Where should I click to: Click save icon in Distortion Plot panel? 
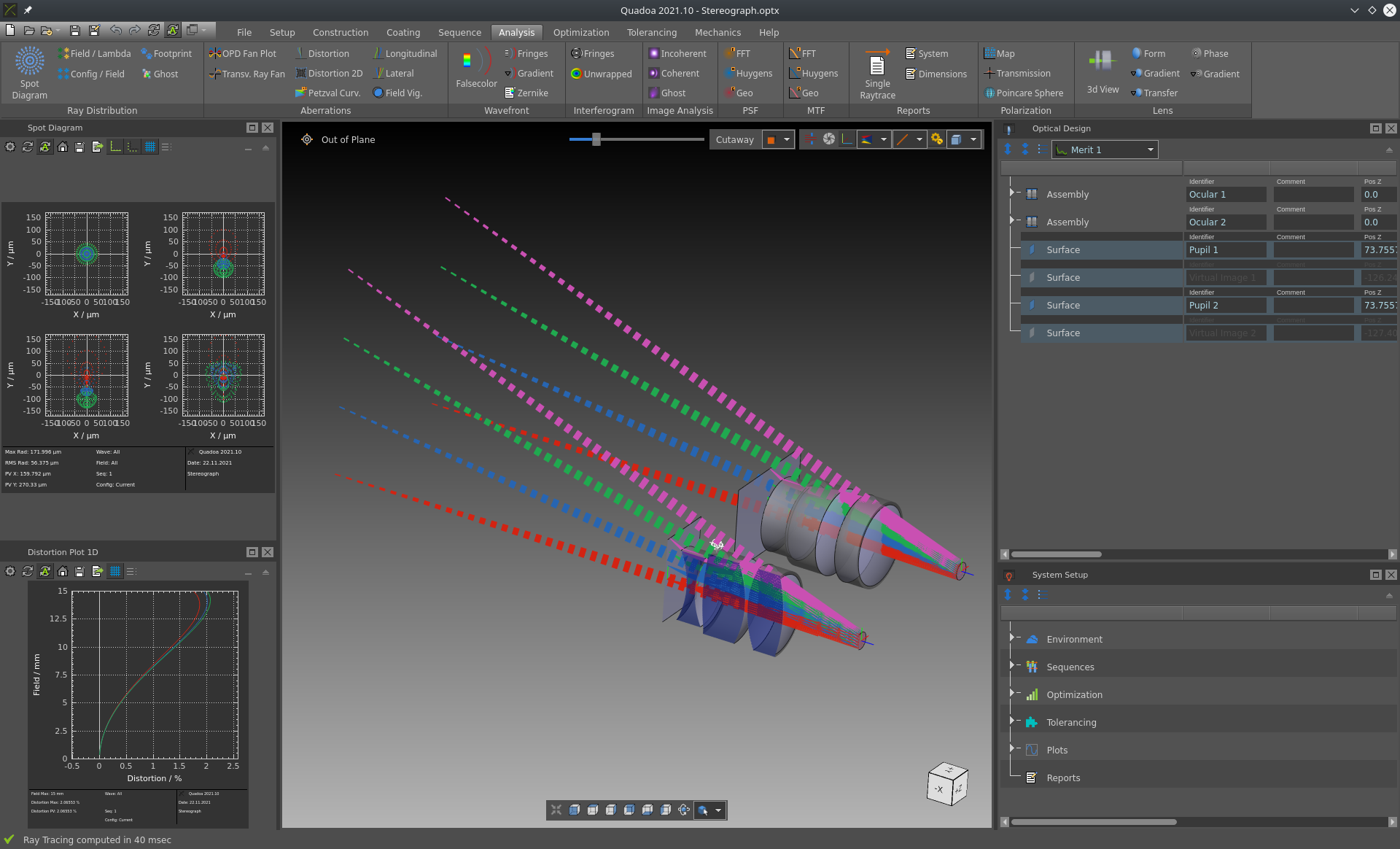(80, 571)
